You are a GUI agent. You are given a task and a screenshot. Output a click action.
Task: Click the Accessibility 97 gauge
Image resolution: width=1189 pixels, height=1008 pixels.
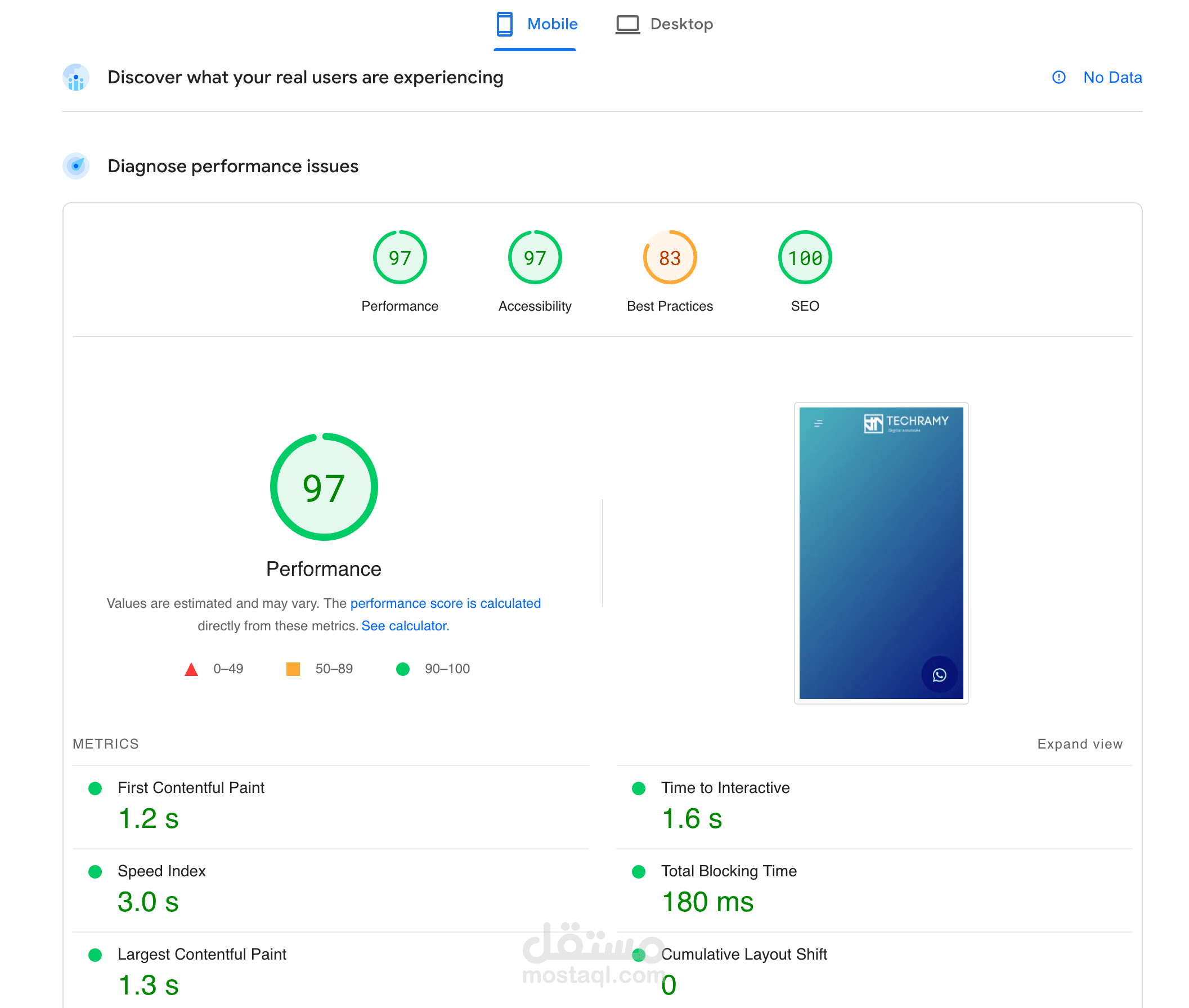pyautogui.click(x=534, y=258)
